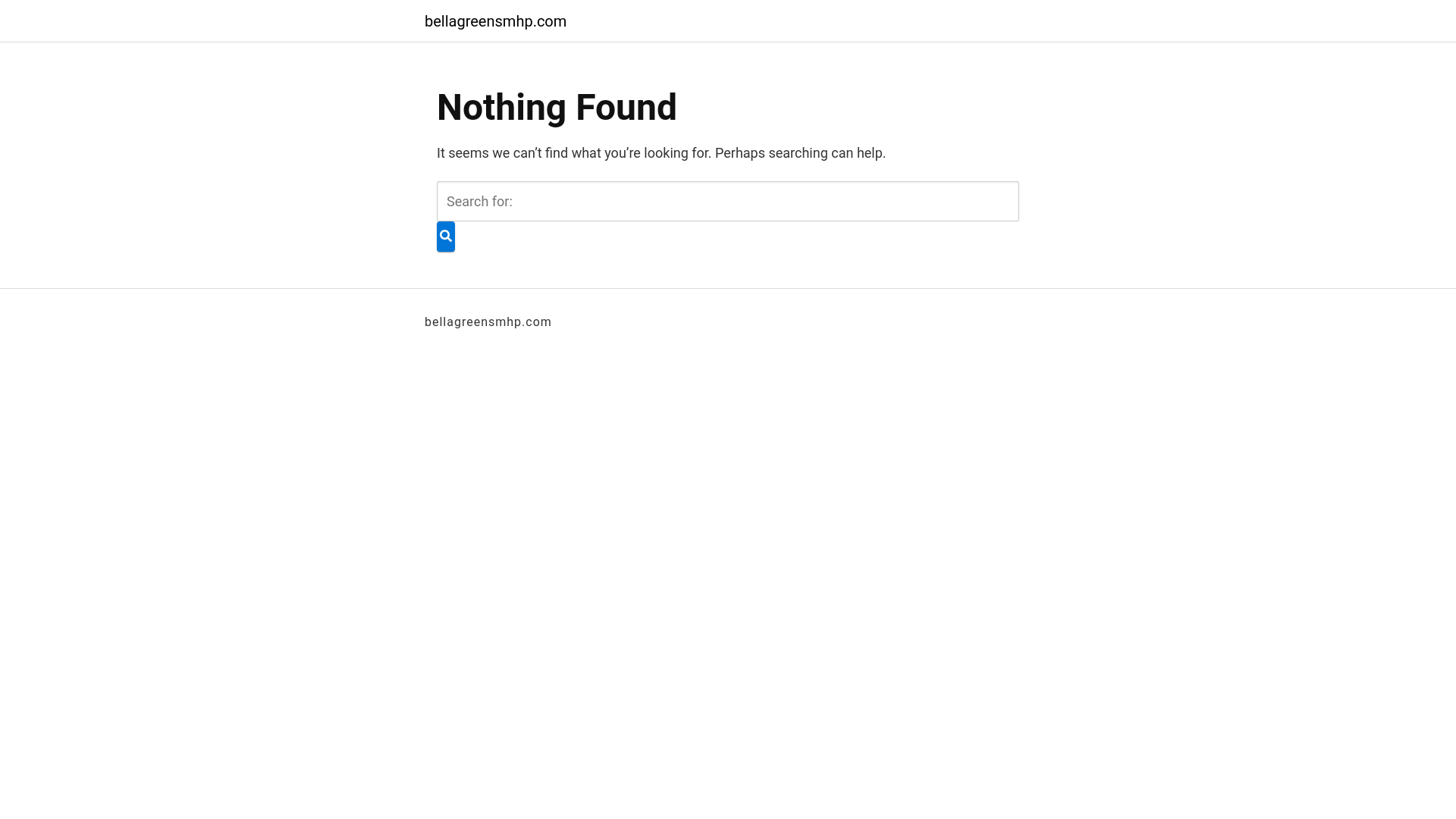Tap the small blue magnifier button
The width and height of the screenshot is (1456, 819).
446,237
